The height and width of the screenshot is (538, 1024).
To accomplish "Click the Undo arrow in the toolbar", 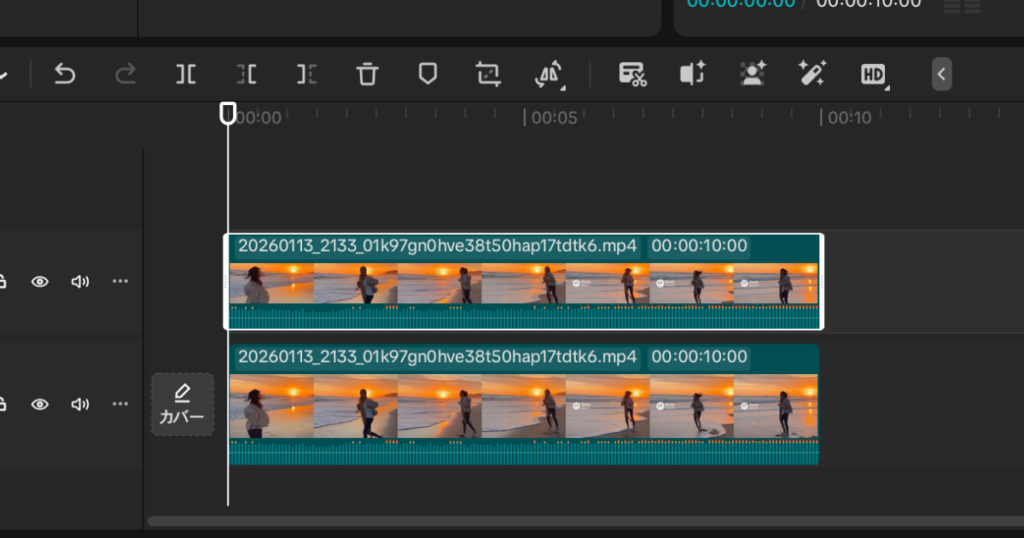I will pyautogui.click(x=65, y=74).
